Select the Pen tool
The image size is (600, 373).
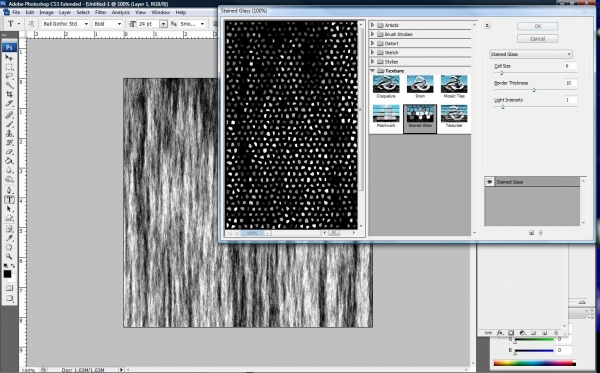tap(9, 191)
